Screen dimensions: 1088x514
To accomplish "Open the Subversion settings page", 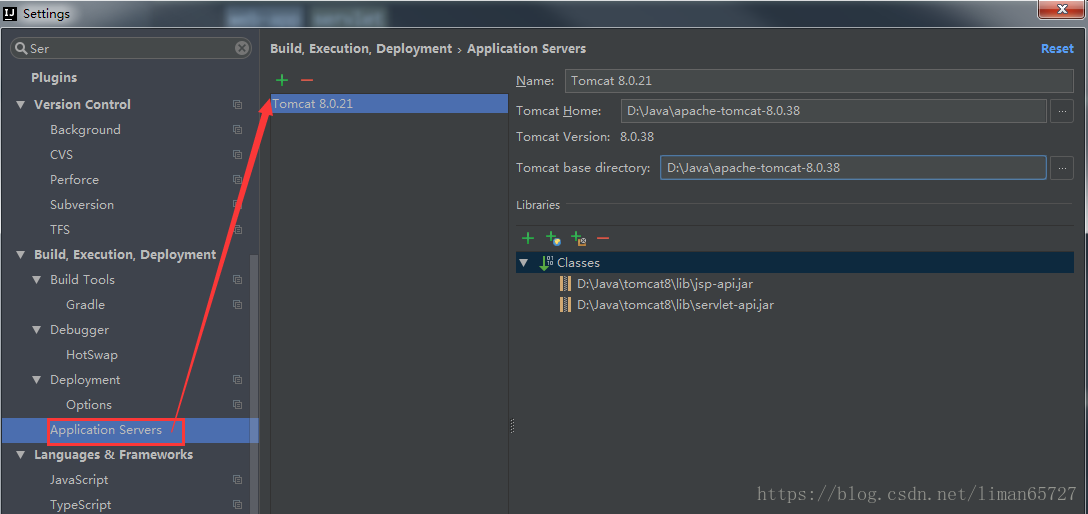I will click(82, 205).
